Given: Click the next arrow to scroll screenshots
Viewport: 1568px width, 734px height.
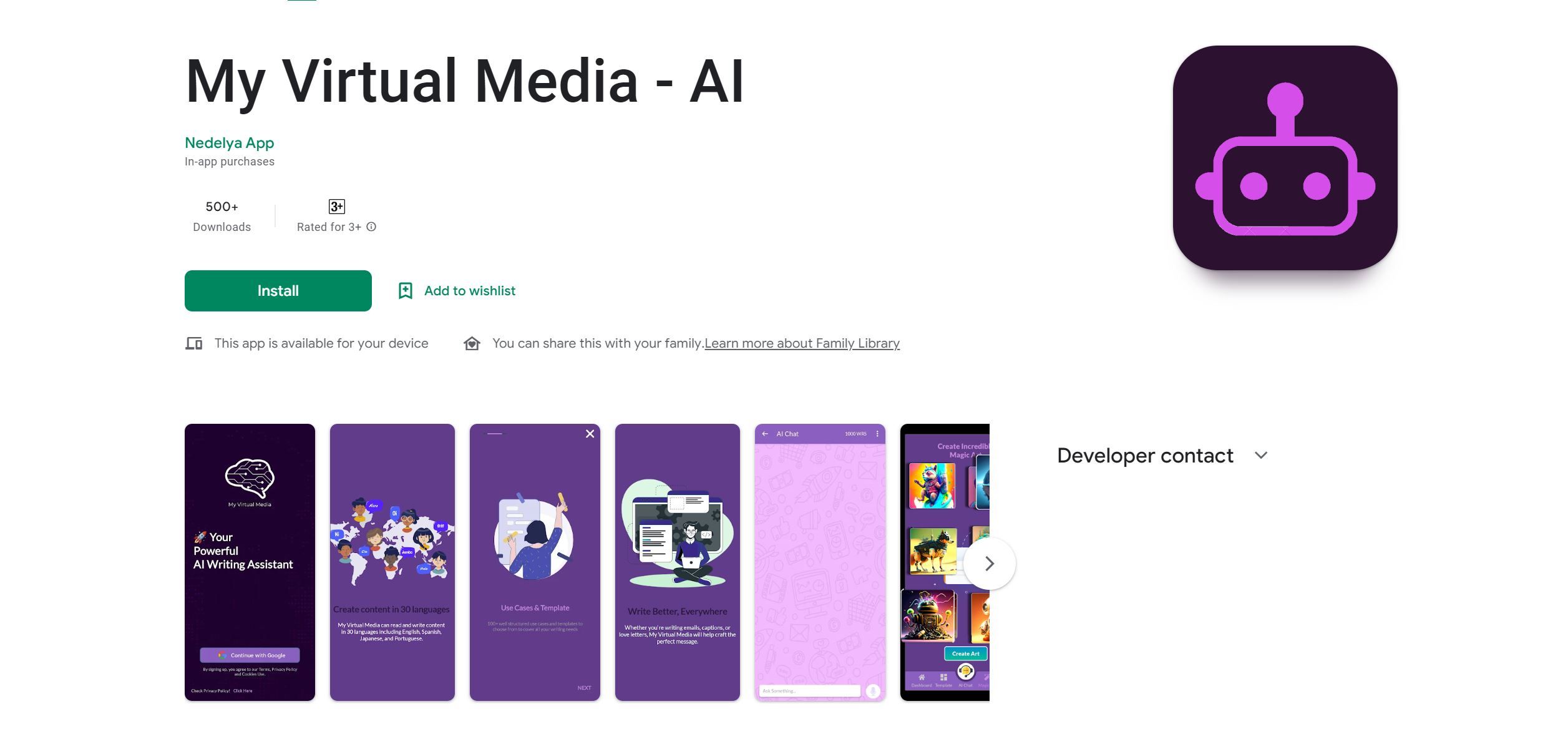Looking at the screenshot, I should tap(989, 563).
